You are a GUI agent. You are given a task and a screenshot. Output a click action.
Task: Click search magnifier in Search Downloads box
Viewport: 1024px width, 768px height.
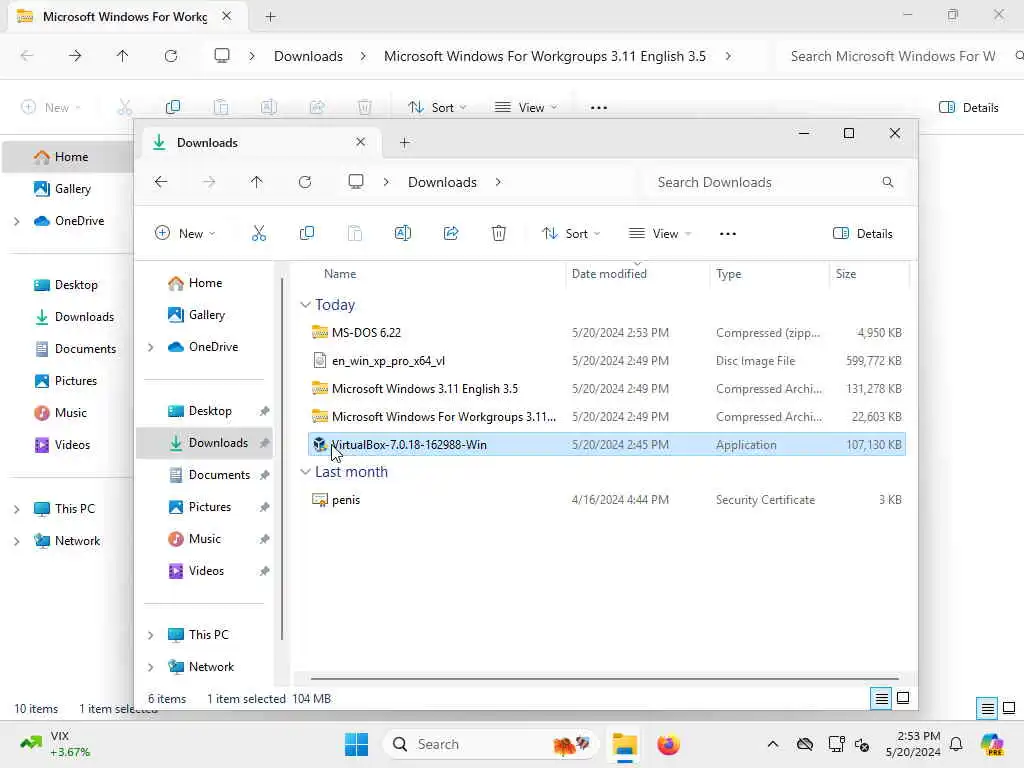pos(888,182)
